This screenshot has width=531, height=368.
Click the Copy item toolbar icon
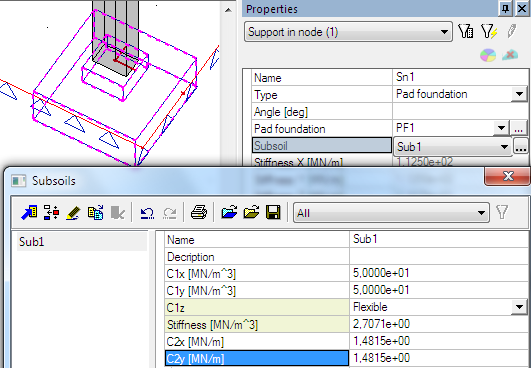(x=95, y=213)
